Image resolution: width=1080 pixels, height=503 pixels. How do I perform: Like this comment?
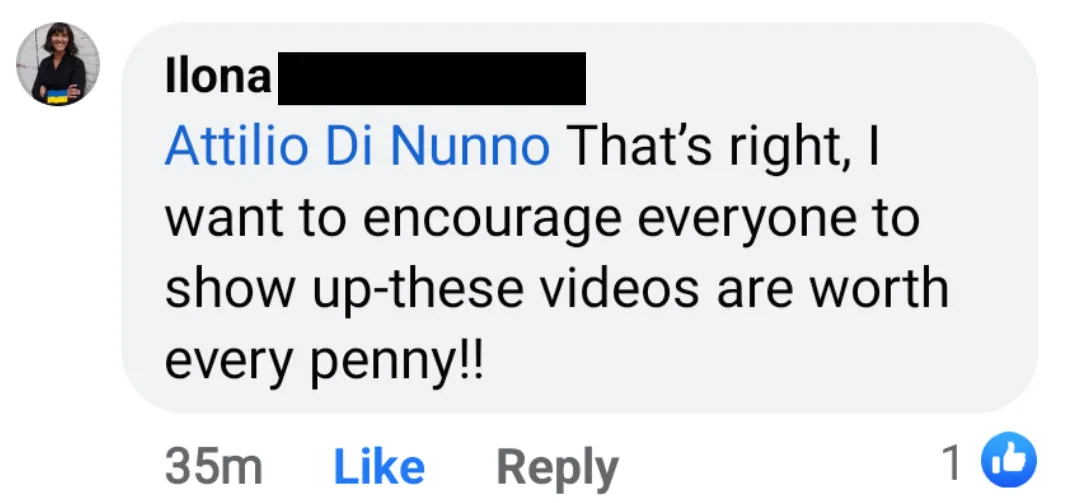[x=379, y=467]
